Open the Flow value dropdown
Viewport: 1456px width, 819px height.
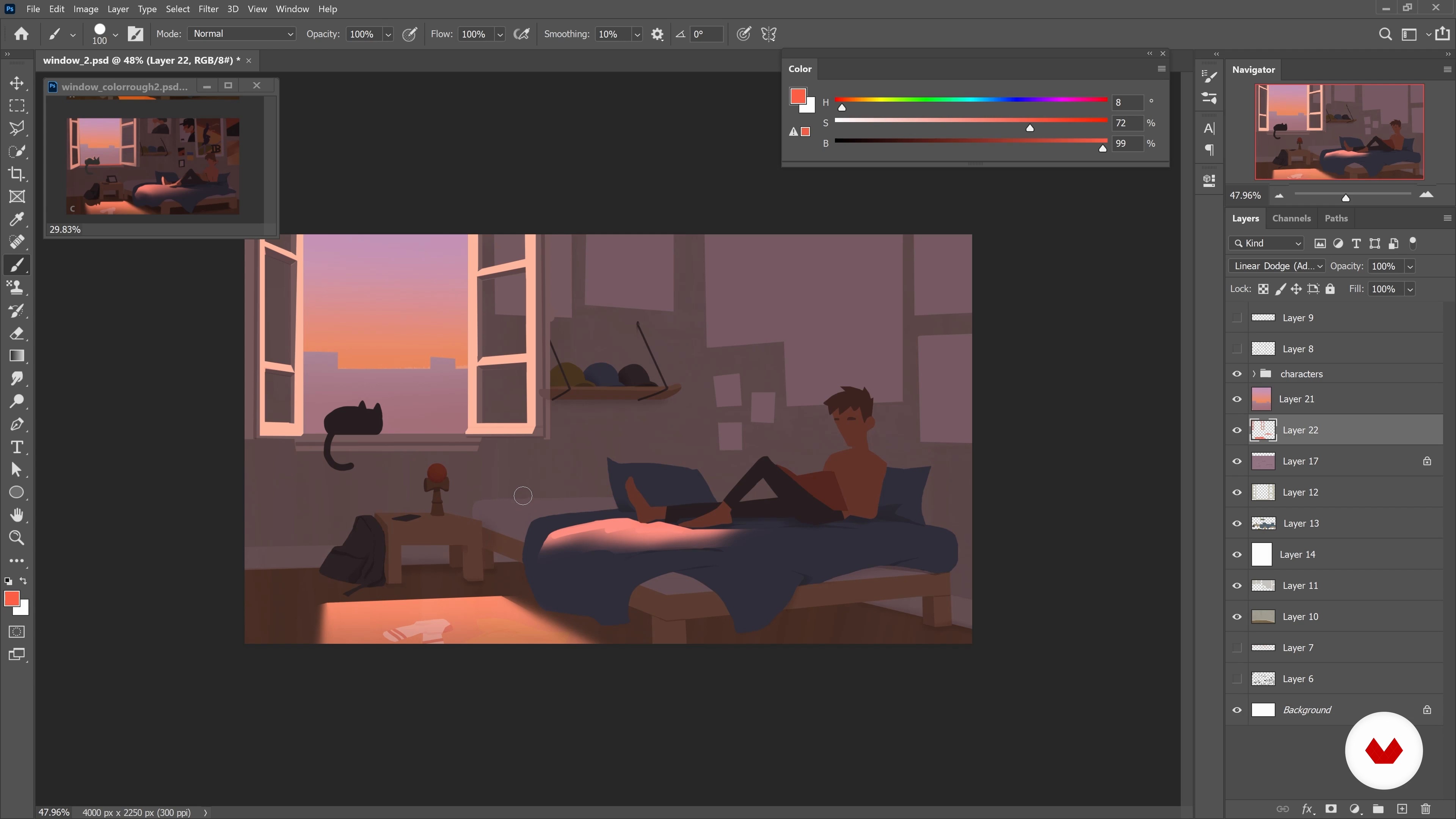tap(500, 34)
